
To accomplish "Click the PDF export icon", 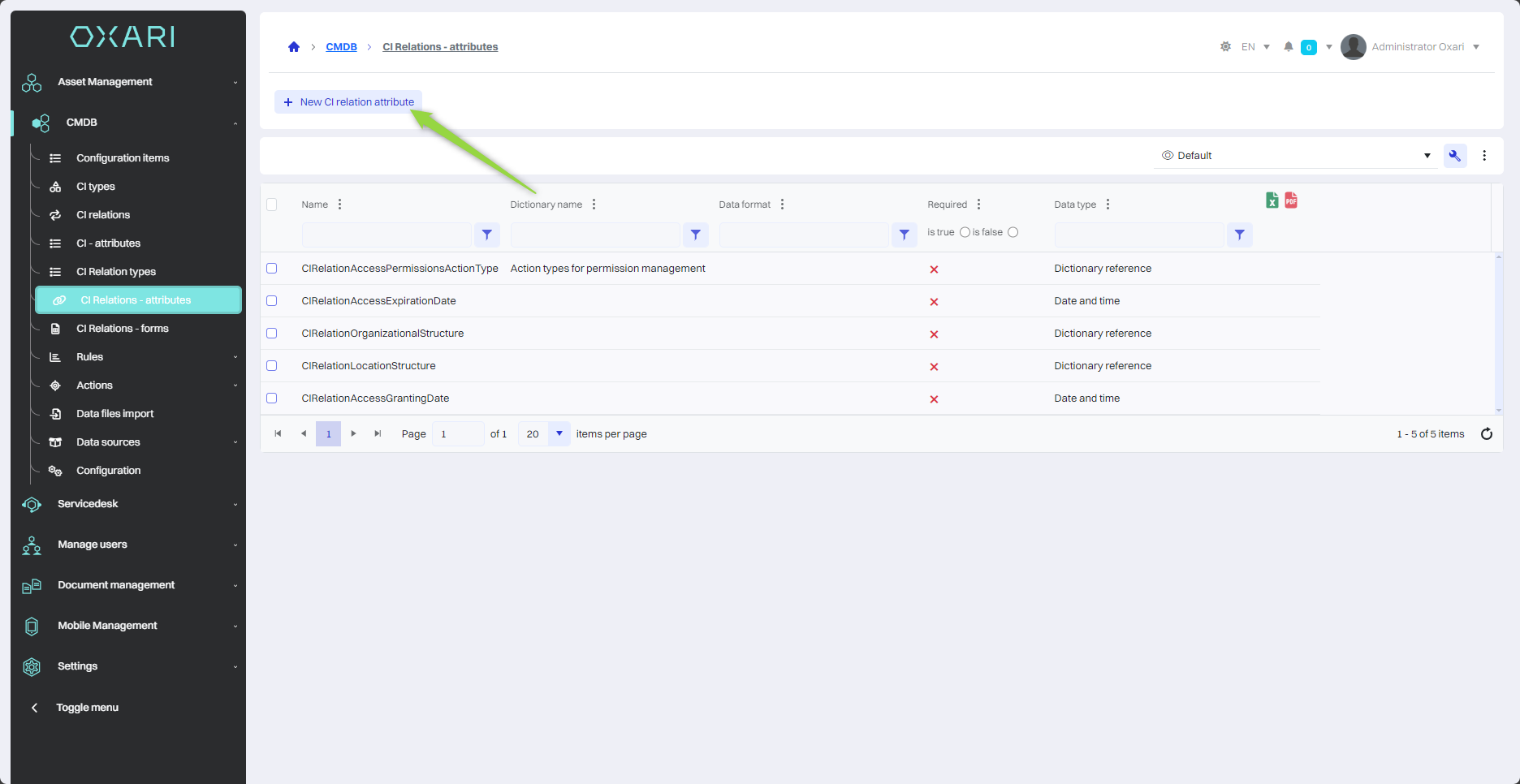I will [x=1291, y=200].
